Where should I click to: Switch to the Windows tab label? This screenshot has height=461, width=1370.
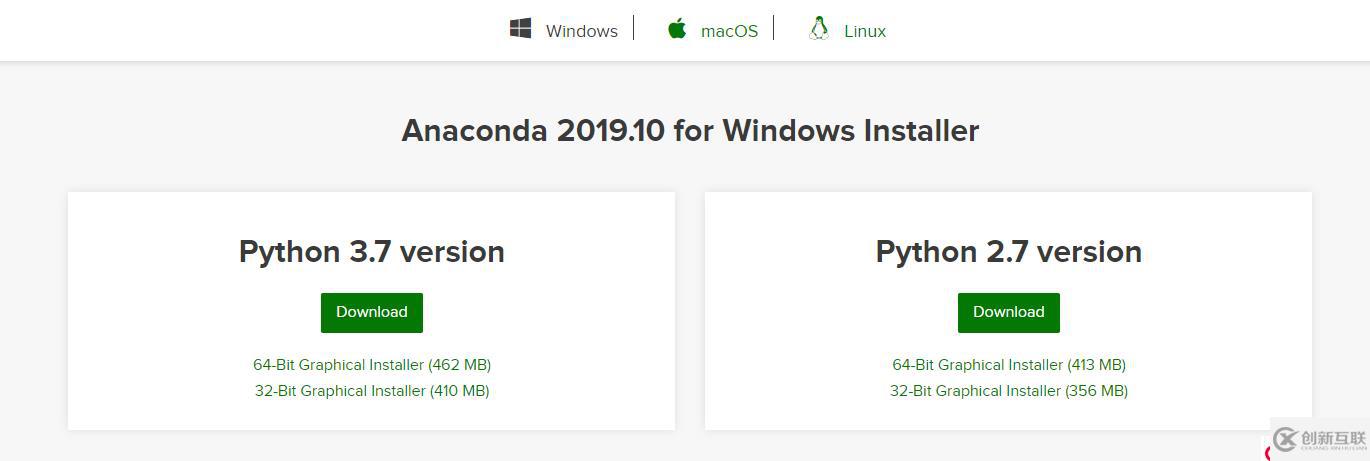coord(581,31)
